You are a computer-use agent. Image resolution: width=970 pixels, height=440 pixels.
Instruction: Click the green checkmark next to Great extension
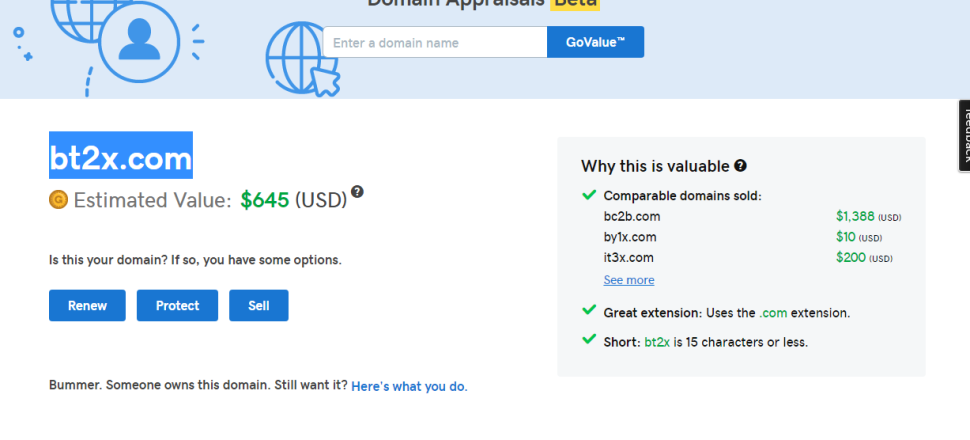pos(588,312)
